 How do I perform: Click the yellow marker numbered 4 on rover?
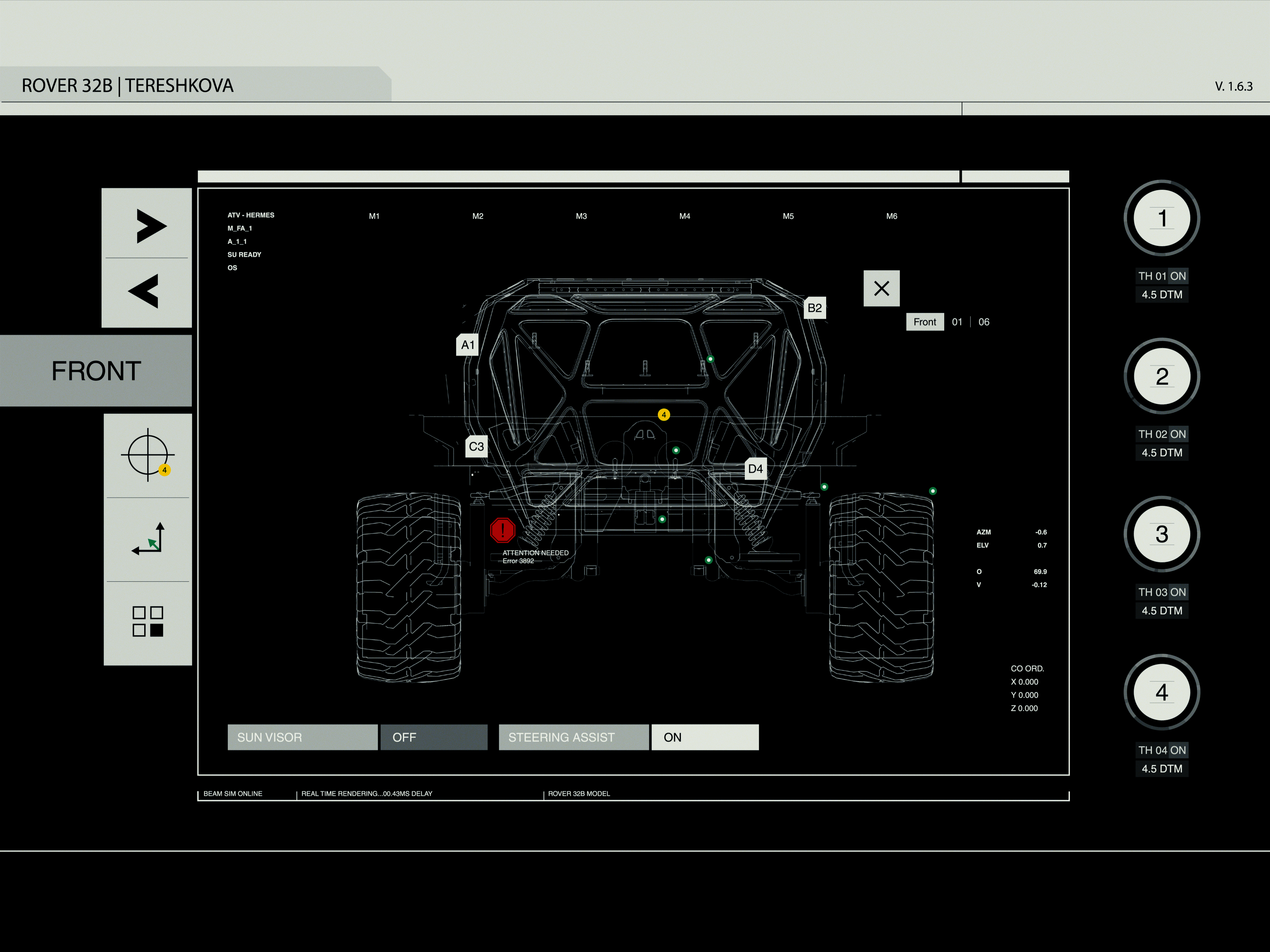point(664,414)
